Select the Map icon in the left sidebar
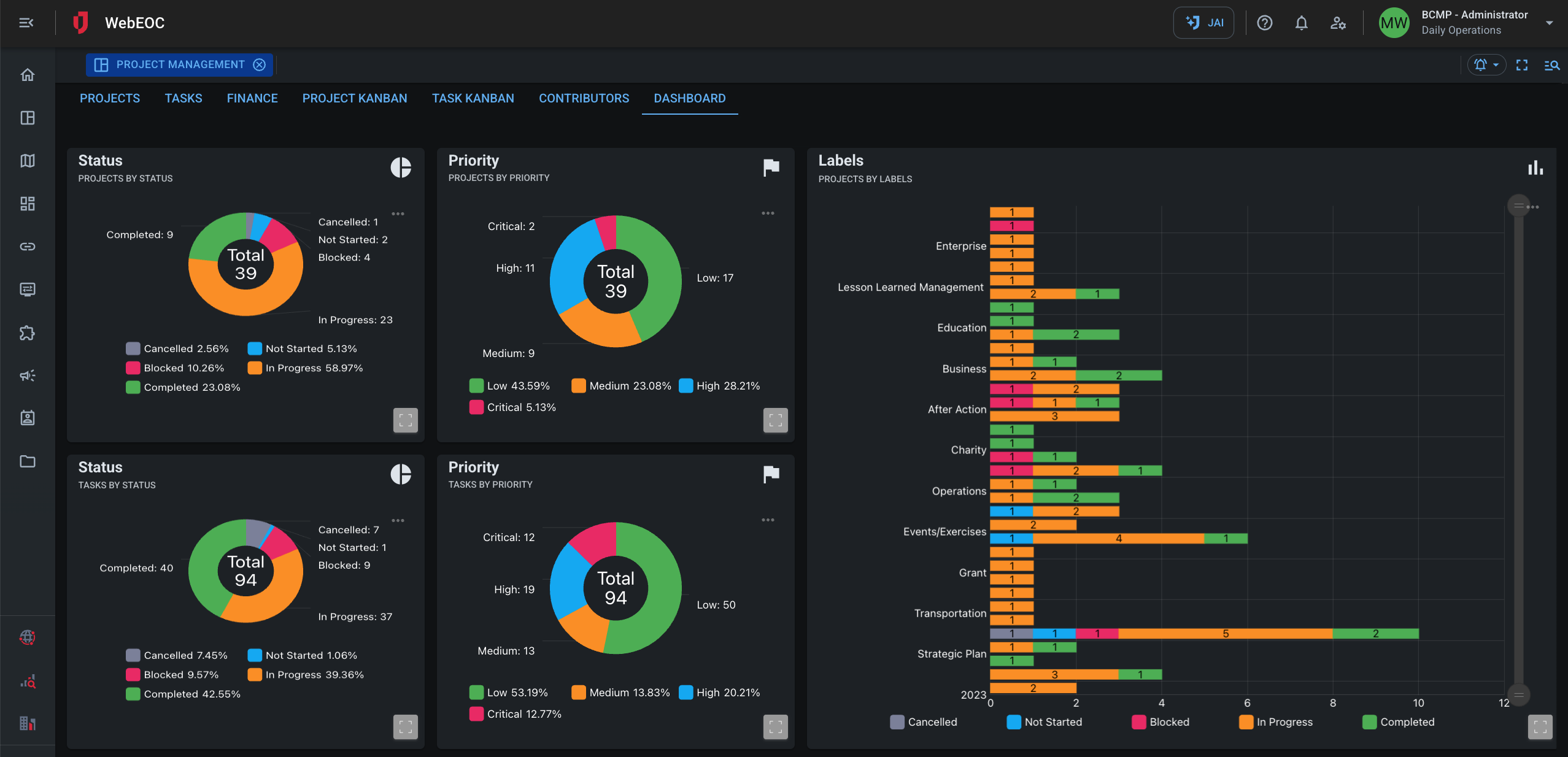This screenshot has height=757, width=1568. point(28,161)
